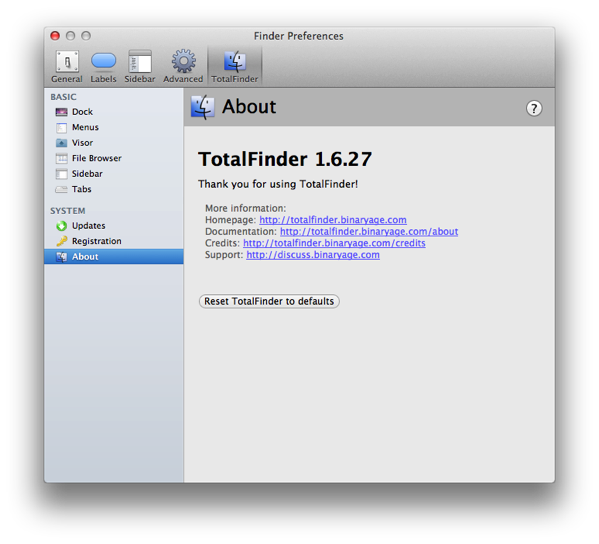
Task: Select Visor in the BASIC list
Action: pyautogui.click(x=114, y=143)
